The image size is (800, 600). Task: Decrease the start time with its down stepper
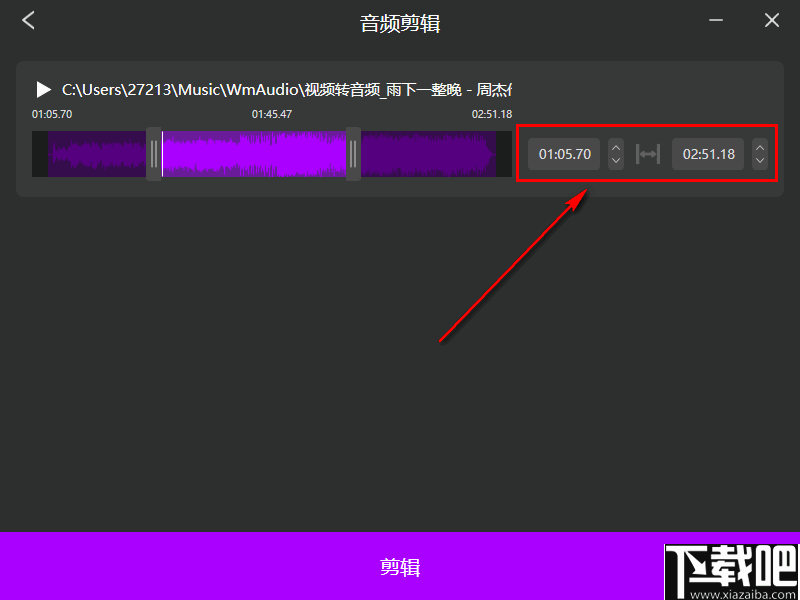pyautogui.click(x=615, y=160)
